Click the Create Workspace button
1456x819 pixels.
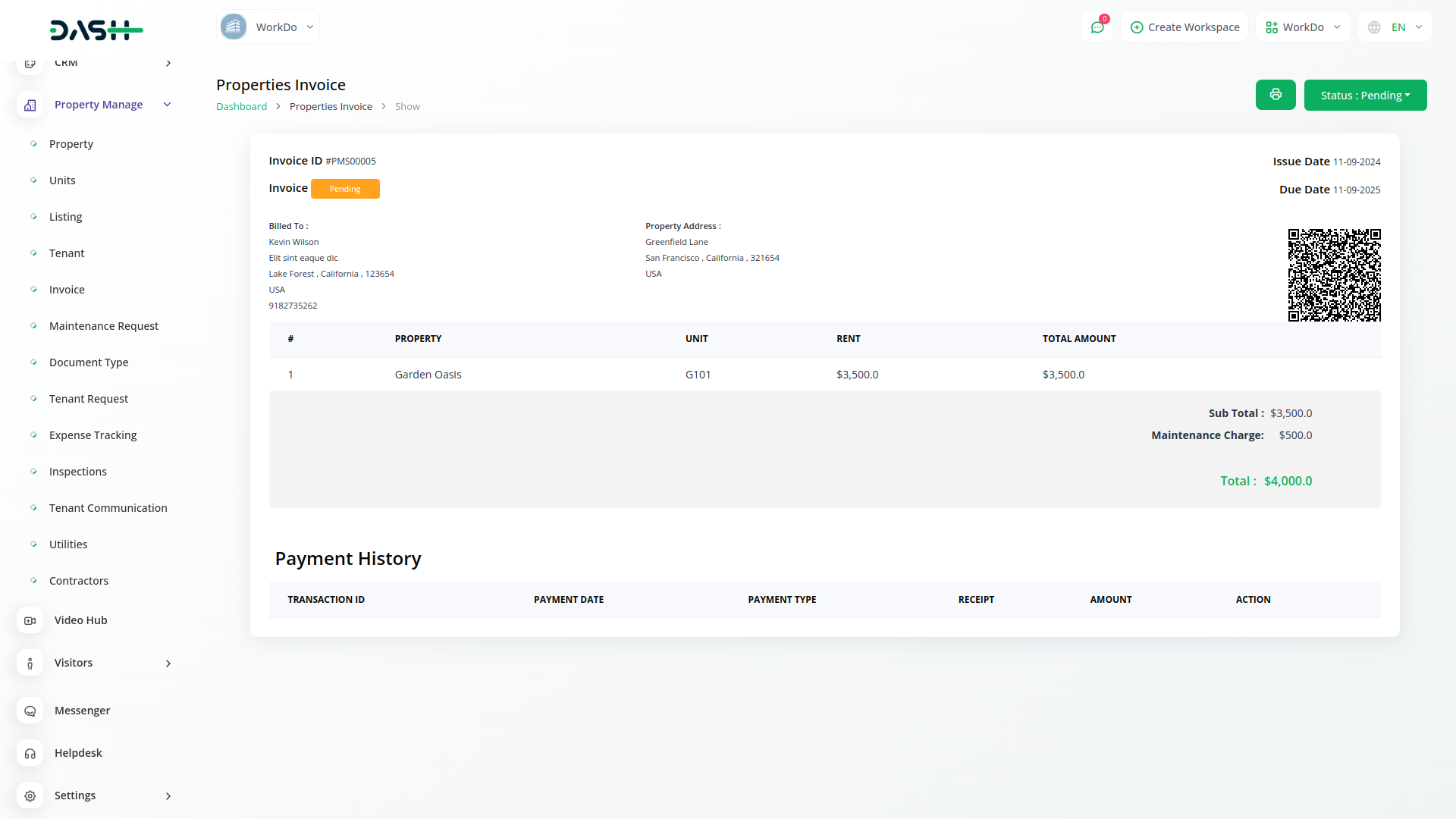click(1185, 27)
